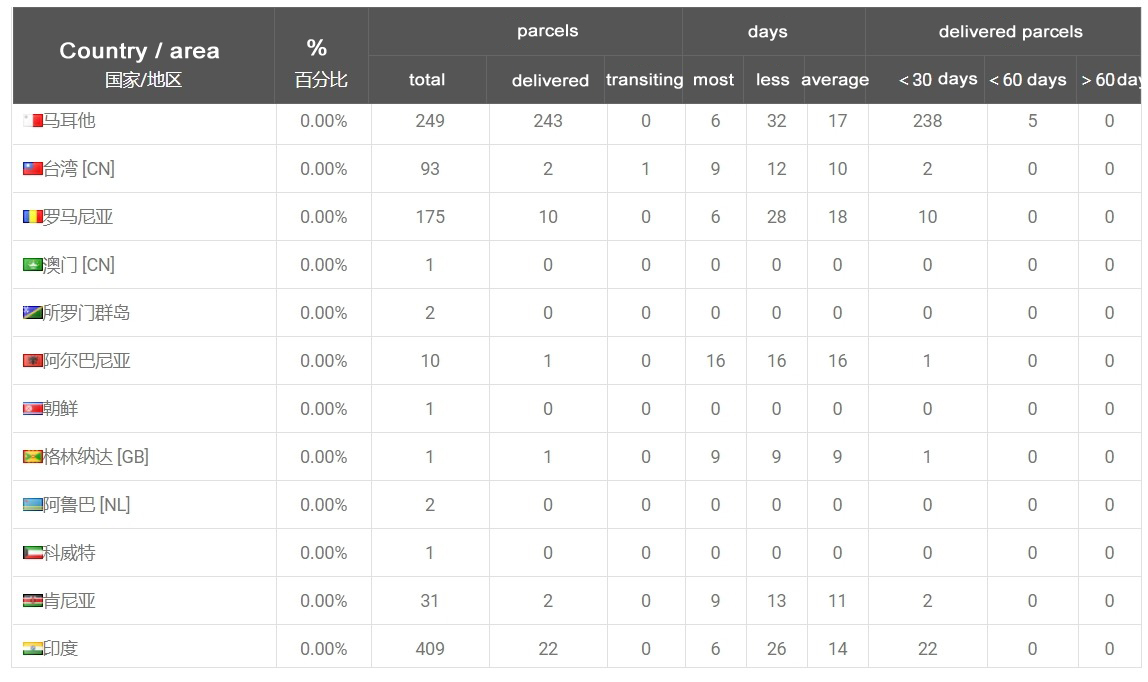The width and height of the screenshot is (1148, 682).
Task: Sort by the total parcels column header
Action: click(x=427, y=80)
